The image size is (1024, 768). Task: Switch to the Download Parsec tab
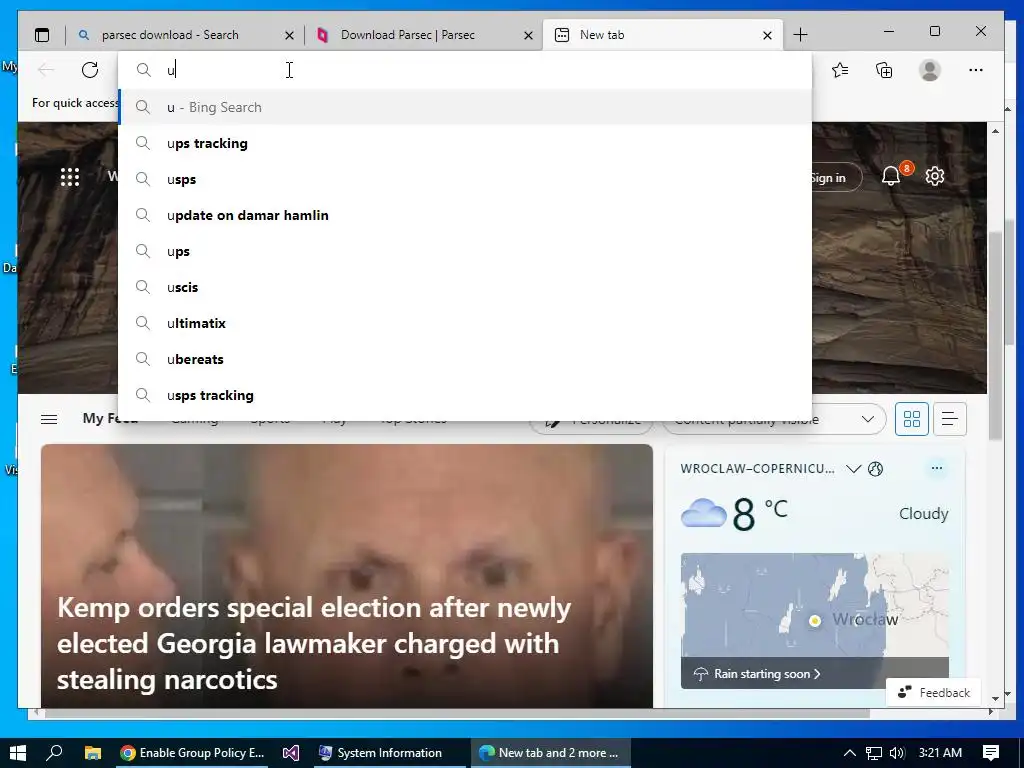coord(423,35)
